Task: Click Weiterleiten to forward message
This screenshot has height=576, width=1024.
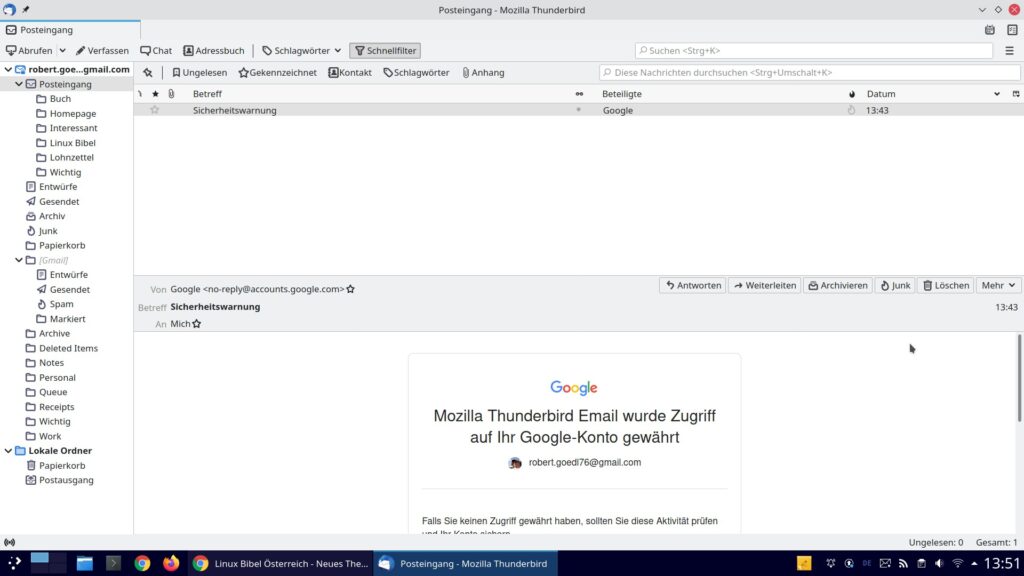Action: click(765, 285)
